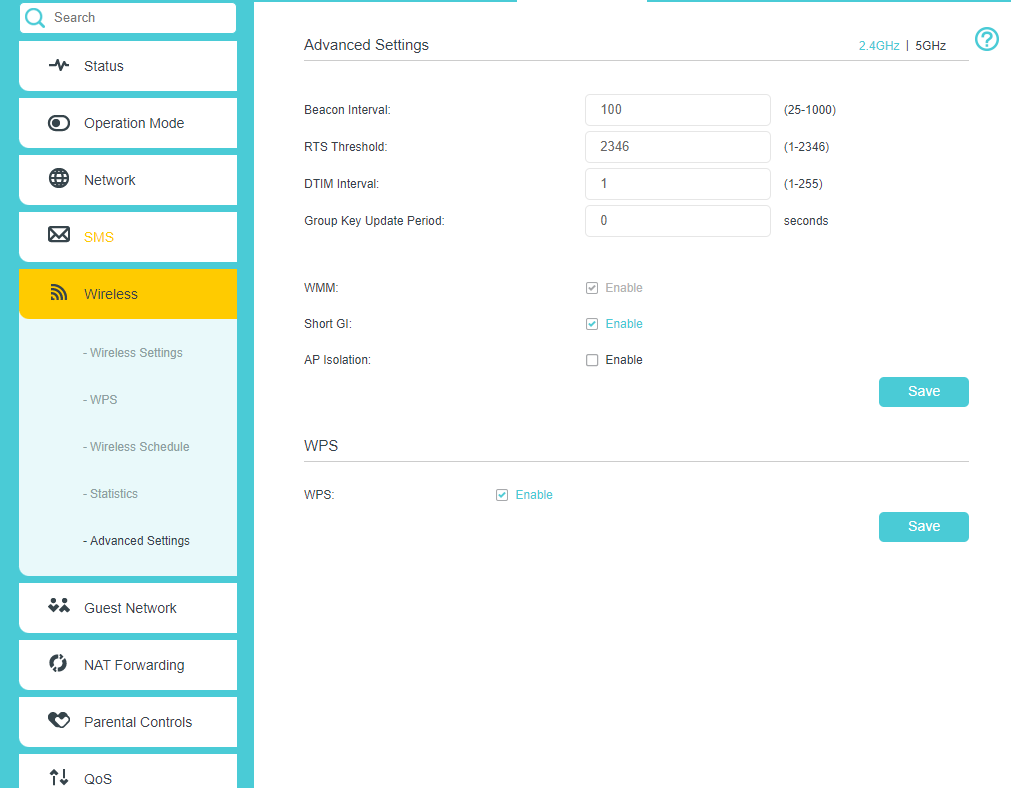Go to Wireless Settings submenu

point(133,353)
